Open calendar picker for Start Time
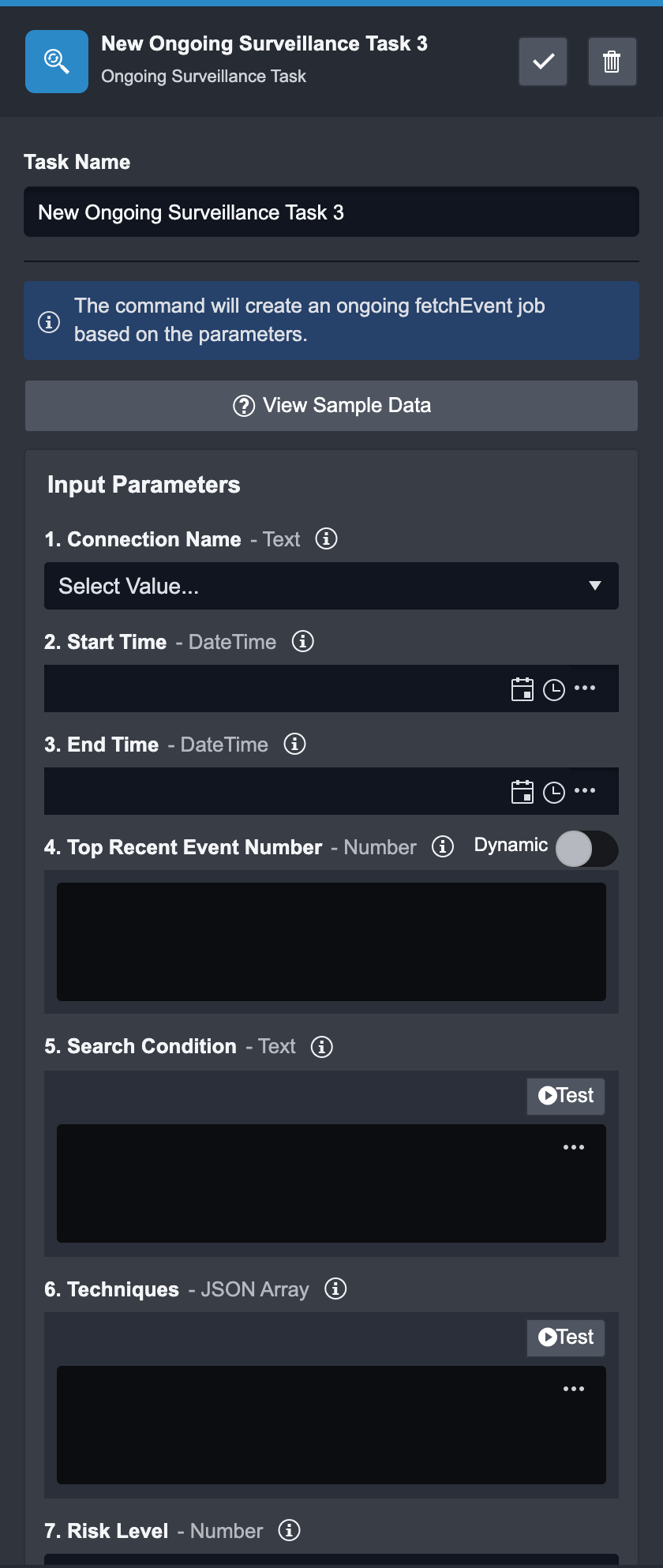663x1568 pixels. click(523, 689)
